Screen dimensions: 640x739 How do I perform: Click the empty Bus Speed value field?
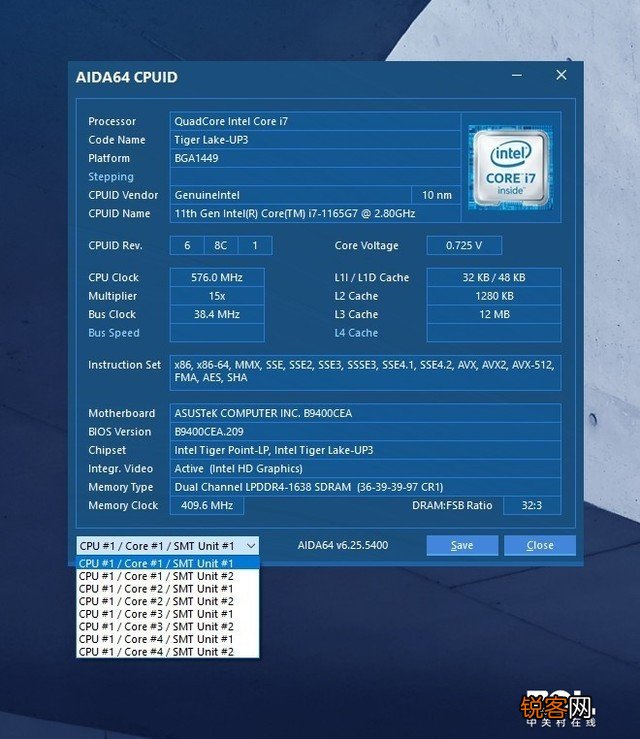point(217,333)
